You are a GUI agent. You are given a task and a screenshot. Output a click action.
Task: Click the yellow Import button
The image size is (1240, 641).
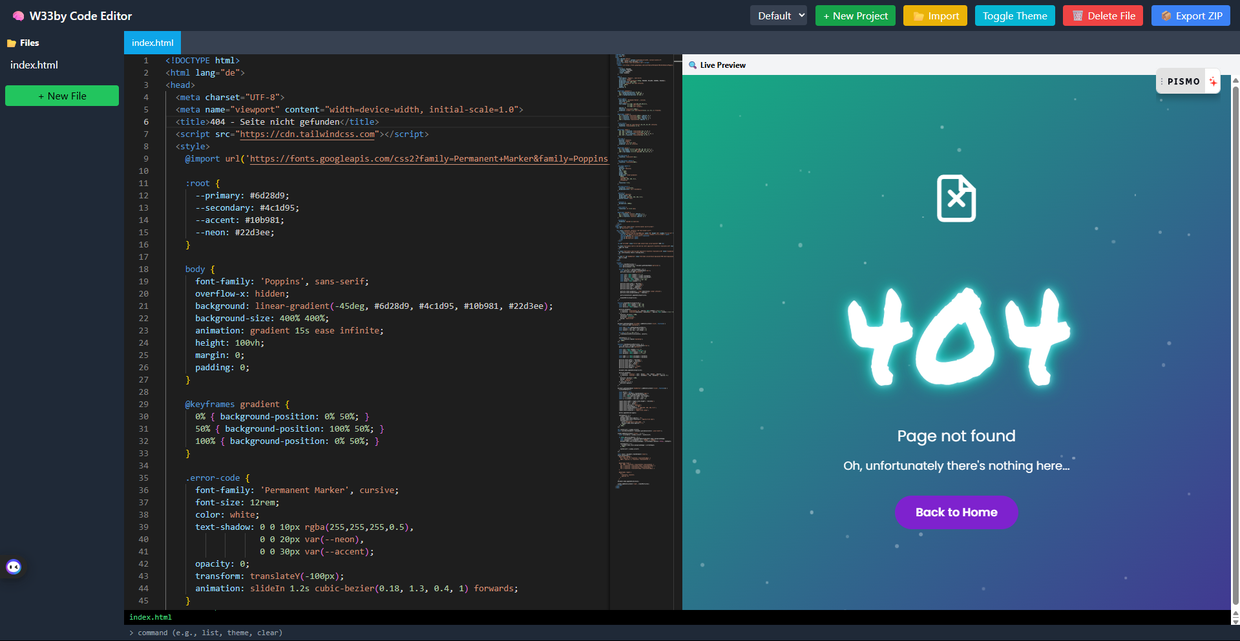tap(935, 16)
